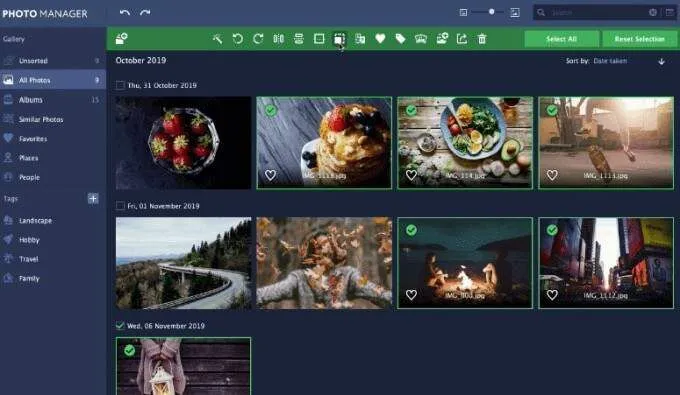Click the tag icon in the toolbar
Image resolution: width=680 pixels, height=395 pixels.
coord(400,39)
